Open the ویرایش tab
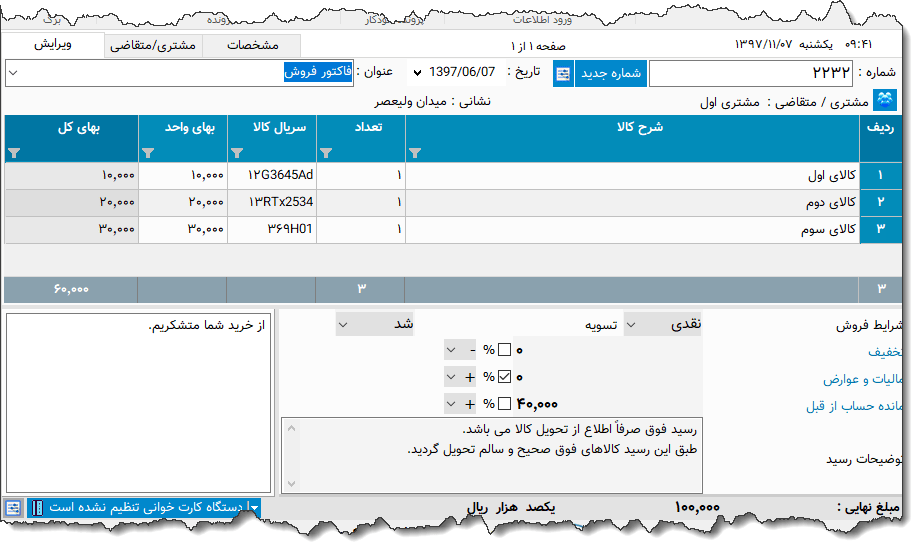The image size is (912, 542). coord(52,45)
